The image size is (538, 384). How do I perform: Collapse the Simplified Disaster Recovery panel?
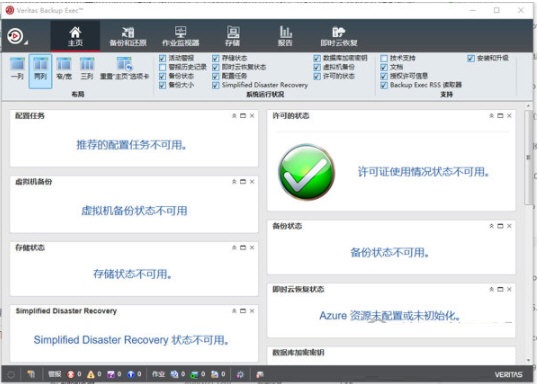tap(234, 311)
